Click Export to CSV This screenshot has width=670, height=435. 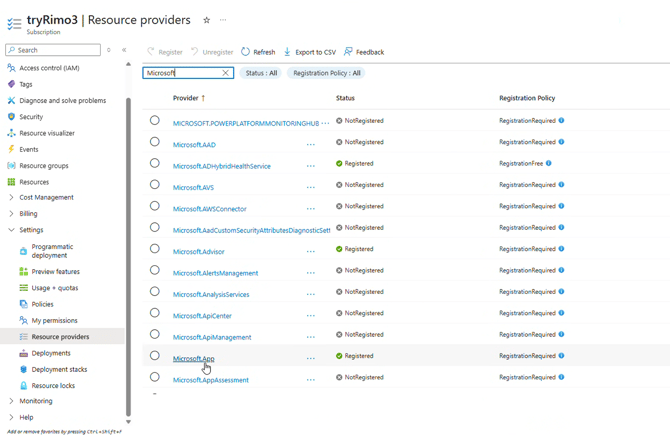coord(310,52)
